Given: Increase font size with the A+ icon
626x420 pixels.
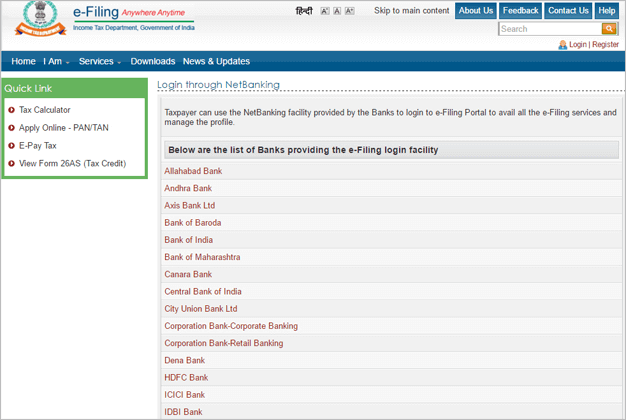Looking at the screenshot, I should [349, 11].
